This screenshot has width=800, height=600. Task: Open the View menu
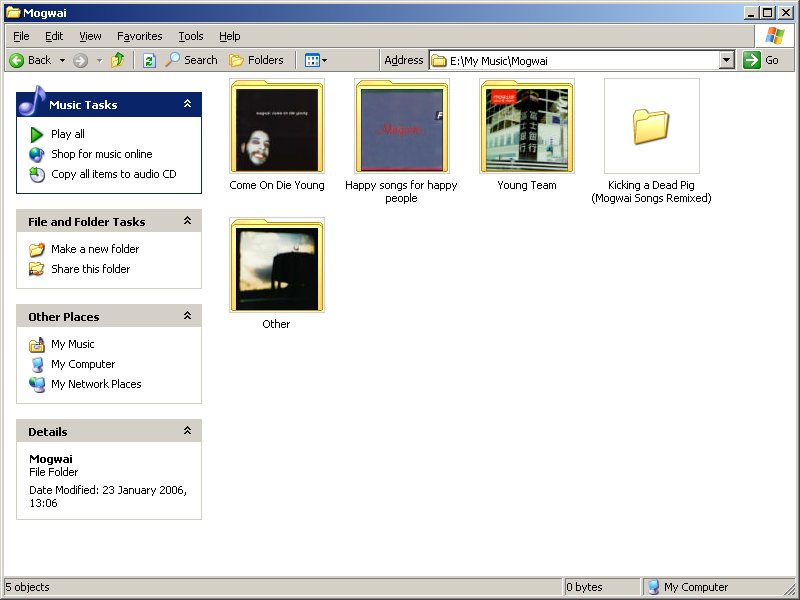(90, 36)
